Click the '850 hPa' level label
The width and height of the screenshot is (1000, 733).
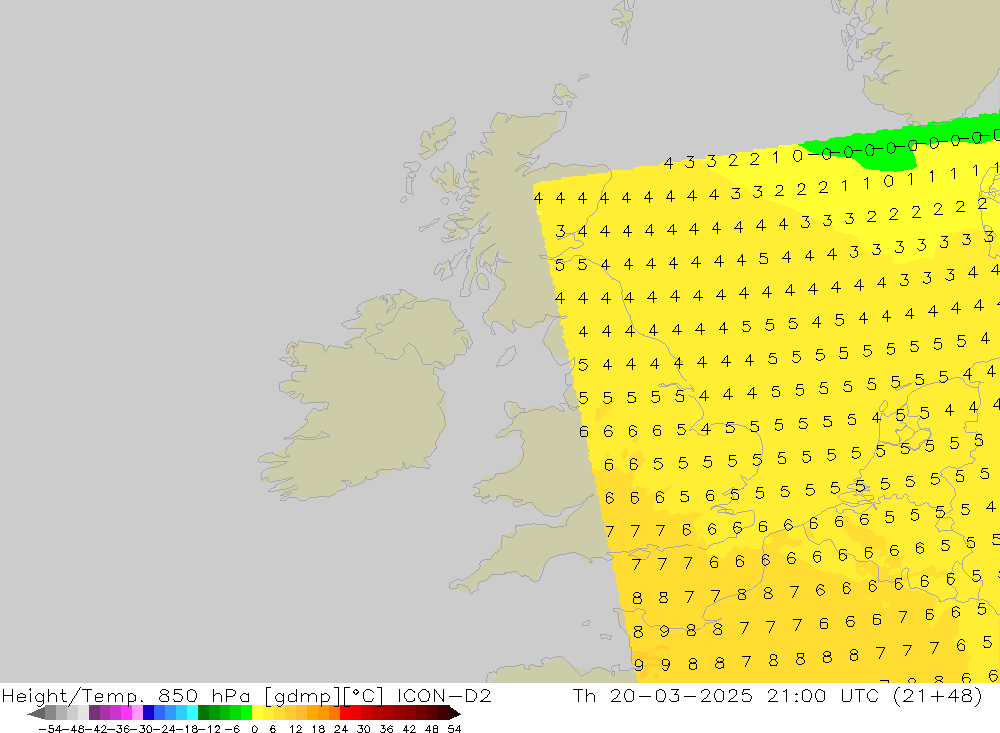pyautogui.click(x=205, y=695)
